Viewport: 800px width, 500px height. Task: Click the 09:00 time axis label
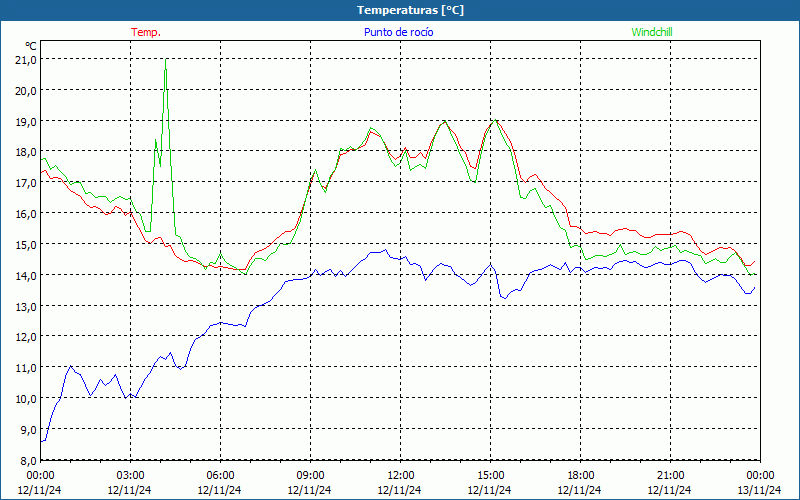coord(310,476)
